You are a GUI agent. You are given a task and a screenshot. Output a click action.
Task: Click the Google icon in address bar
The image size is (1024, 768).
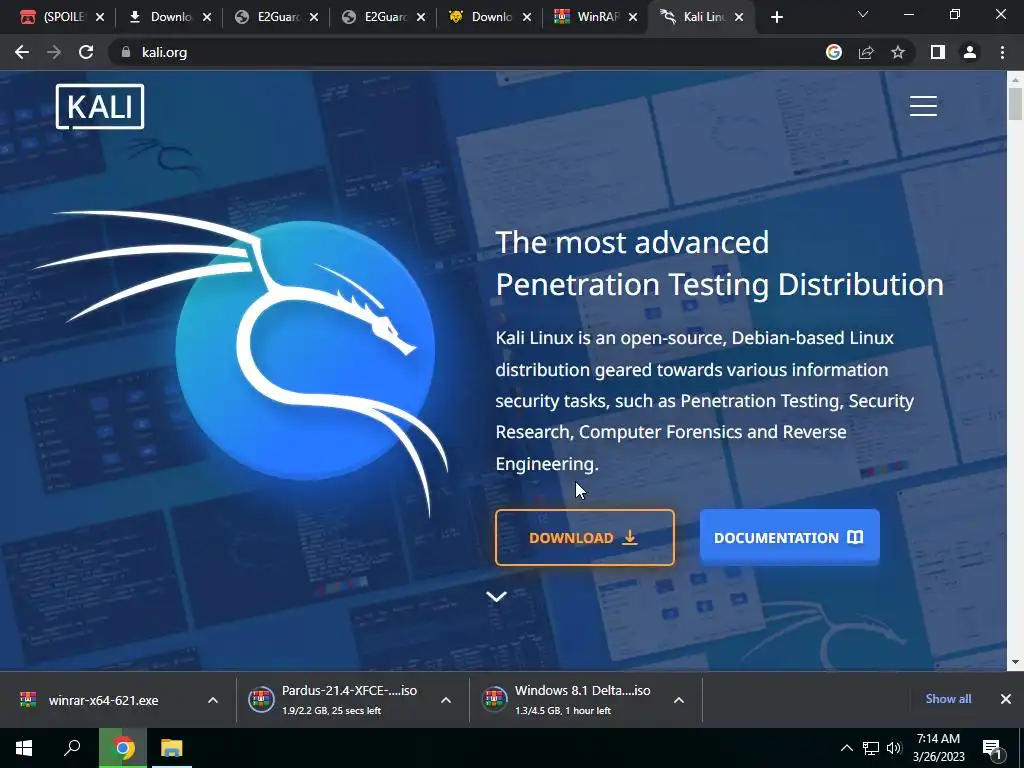(x=833, y=52)
